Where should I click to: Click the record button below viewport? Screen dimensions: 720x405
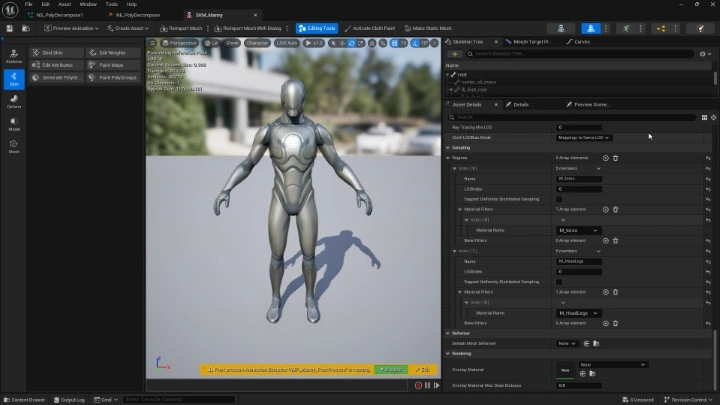pos(418,385)
